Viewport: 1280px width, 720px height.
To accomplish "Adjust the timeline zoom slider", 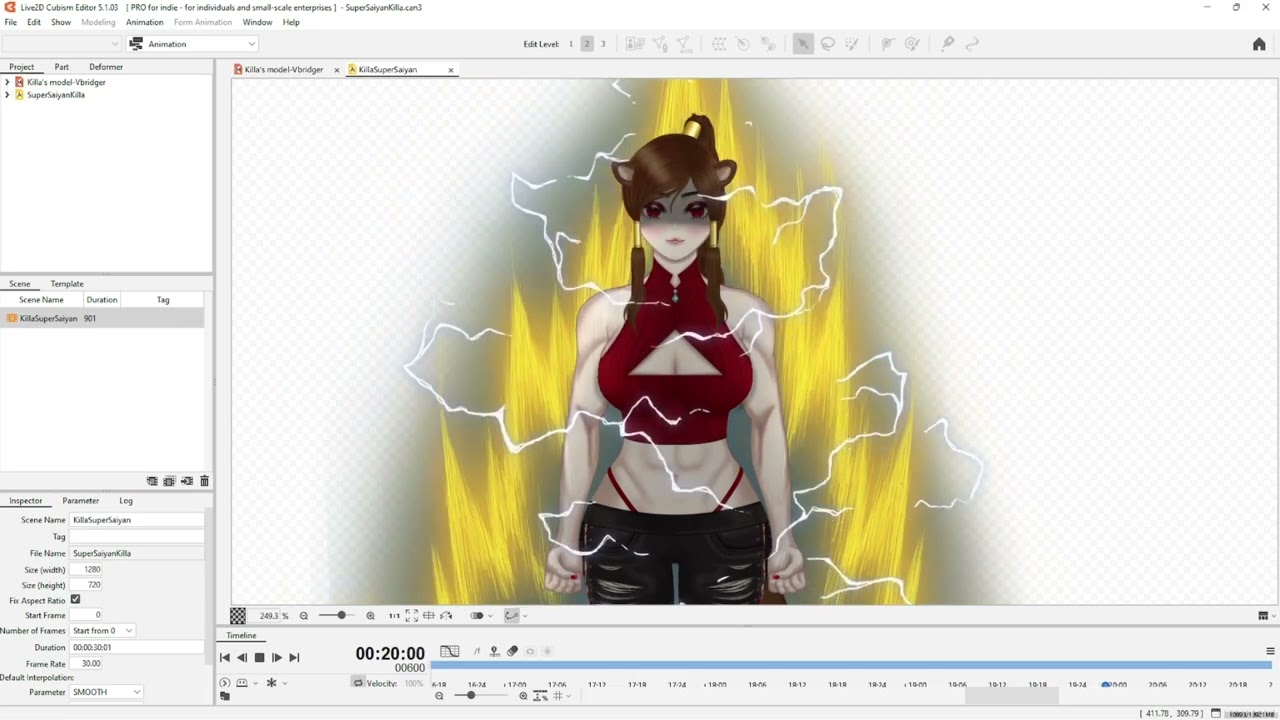I will coord(472,696).
